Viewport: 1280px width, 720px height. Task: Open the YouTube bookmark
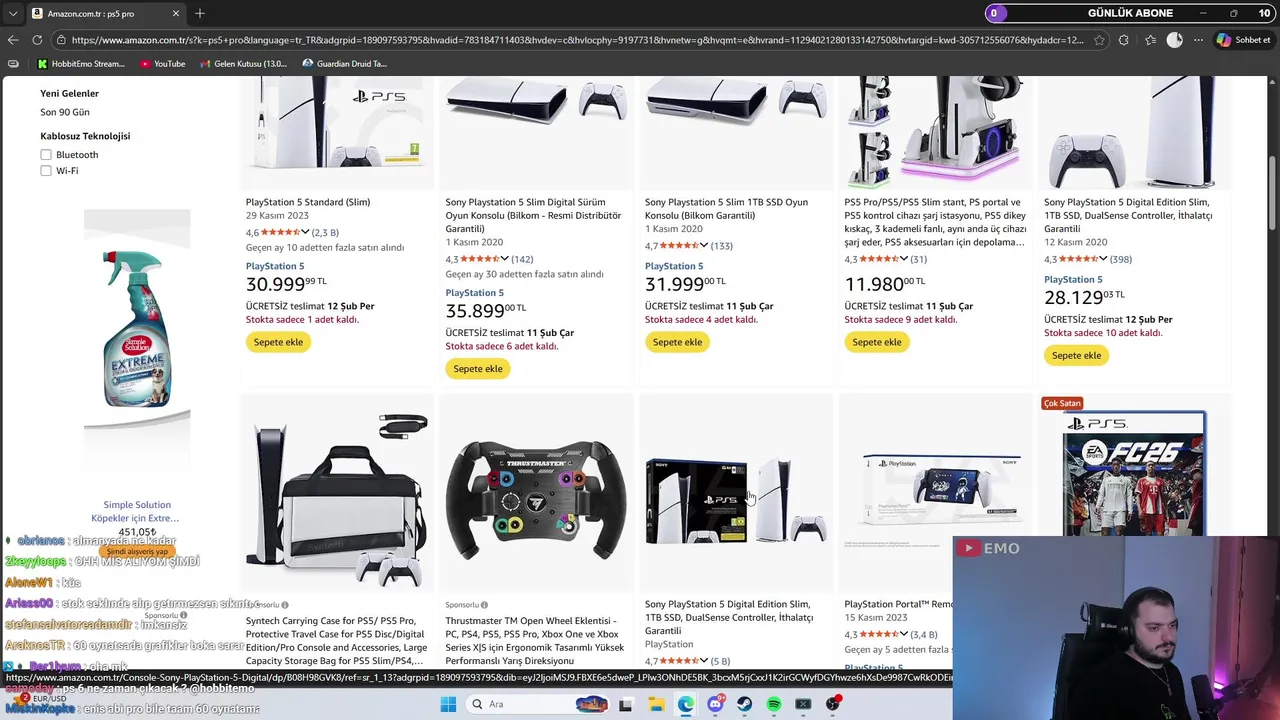pyautogui.click(x=162, y=64)
